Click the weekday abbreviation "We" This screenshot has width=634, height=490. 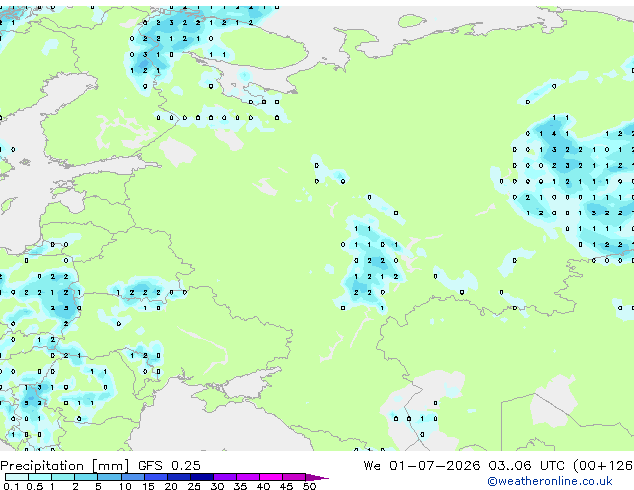coord(372,466)
